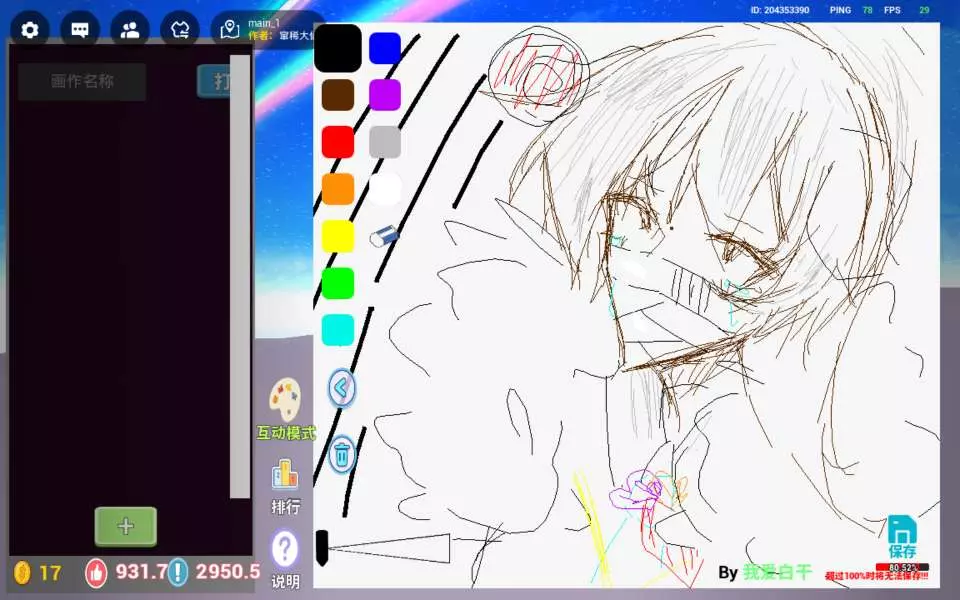
Task: Adjust the brush size wedge slider
Action: click(x=384, y=548)
